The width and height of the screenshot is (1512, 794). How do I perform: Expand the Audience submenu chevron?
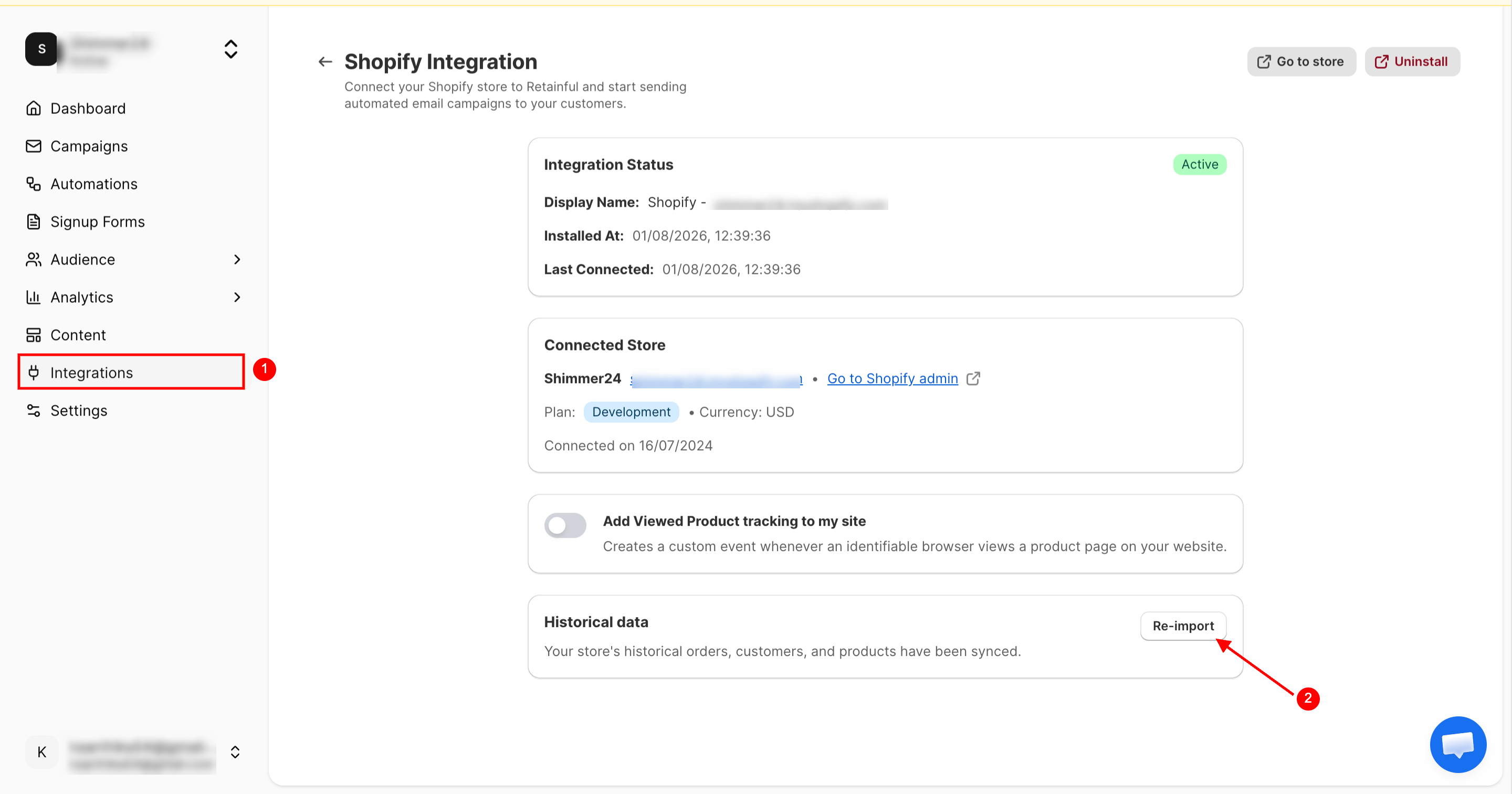coord(237,259)
